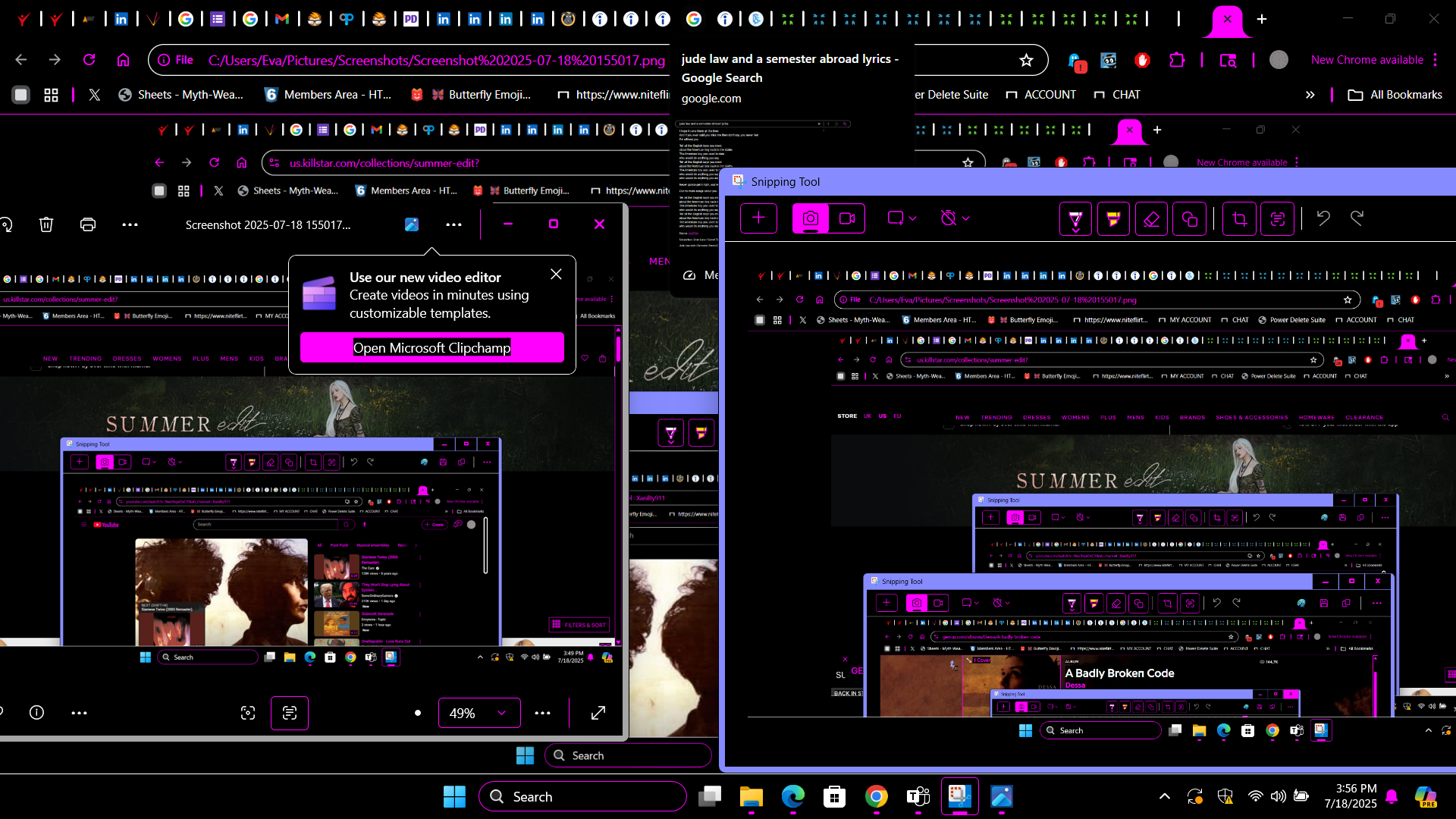Show file info in Photos bottom bar
Screen dimensions: 1456x819
point(36,713)
